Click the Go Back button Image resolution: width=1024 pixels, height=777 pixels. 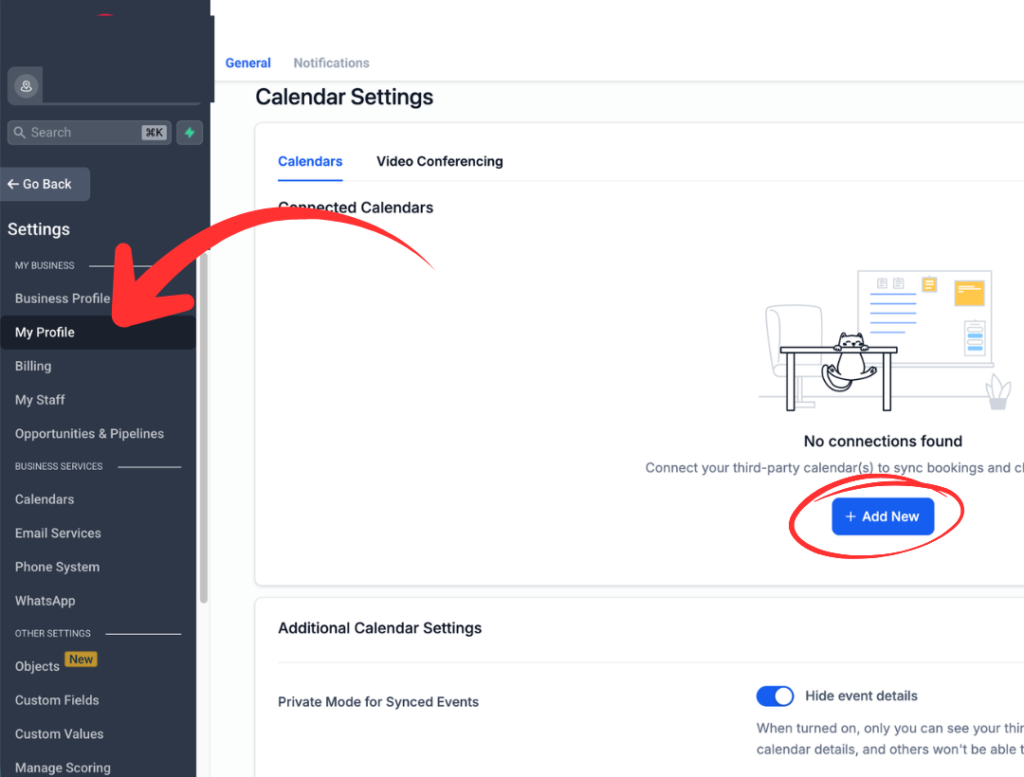[x=45, y=184]
